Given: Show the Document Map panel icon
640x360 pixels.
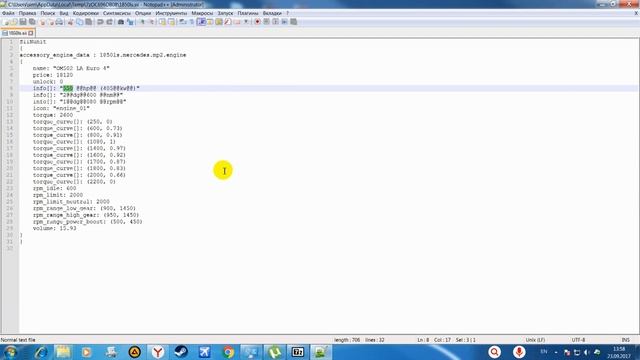Looking at the screenshot, I should (219, 22).
